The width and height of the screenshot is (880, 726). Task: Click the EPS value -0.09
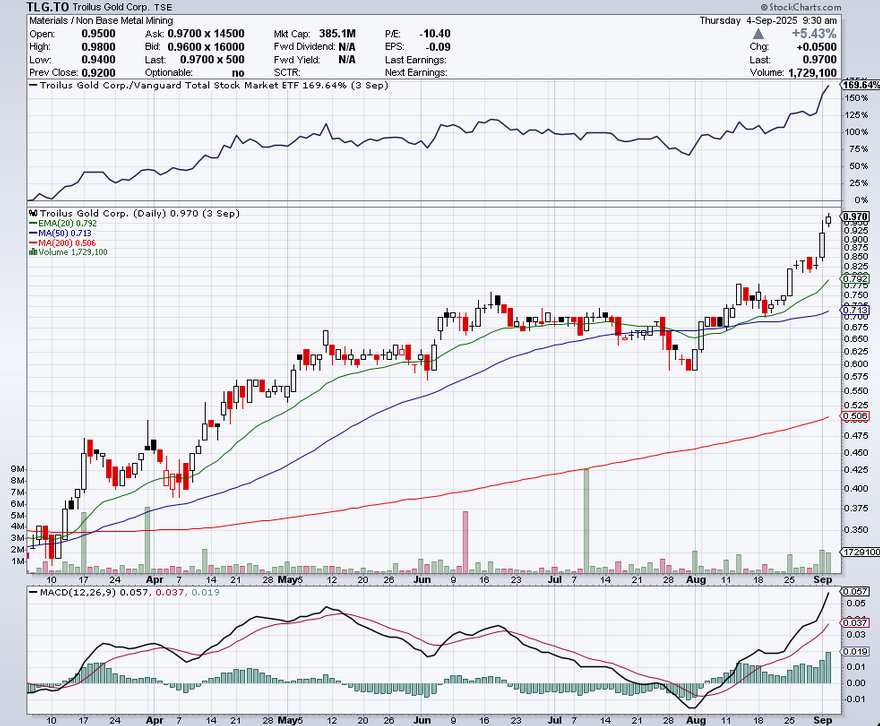[439, 47]
